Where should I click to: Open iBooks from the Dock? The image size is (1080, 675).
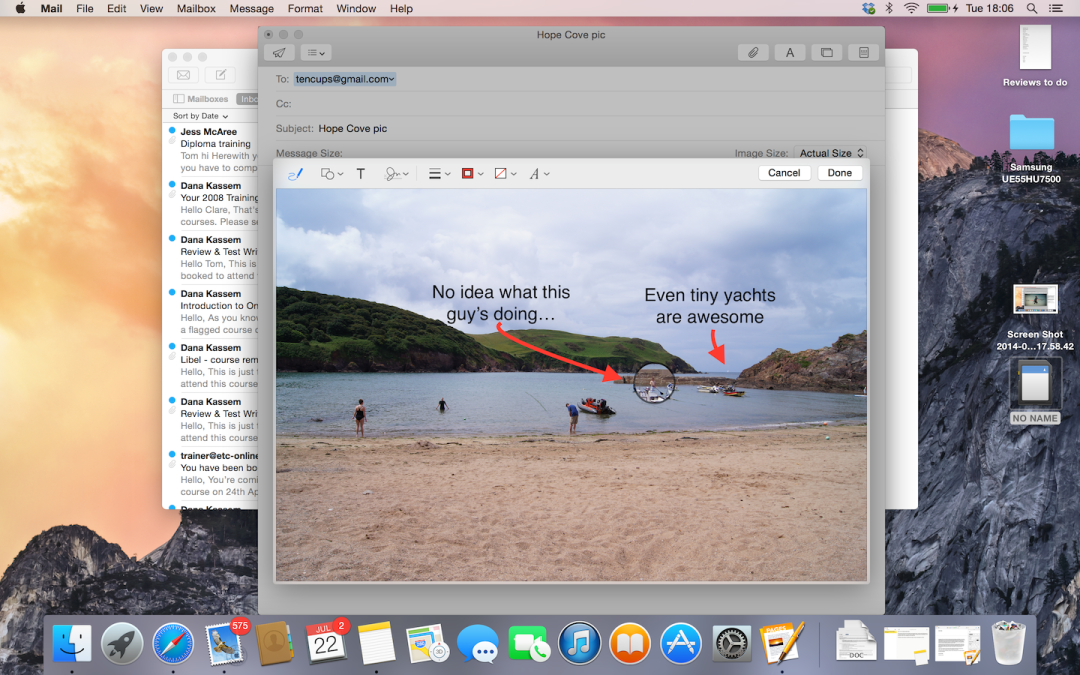coord(630,645)
